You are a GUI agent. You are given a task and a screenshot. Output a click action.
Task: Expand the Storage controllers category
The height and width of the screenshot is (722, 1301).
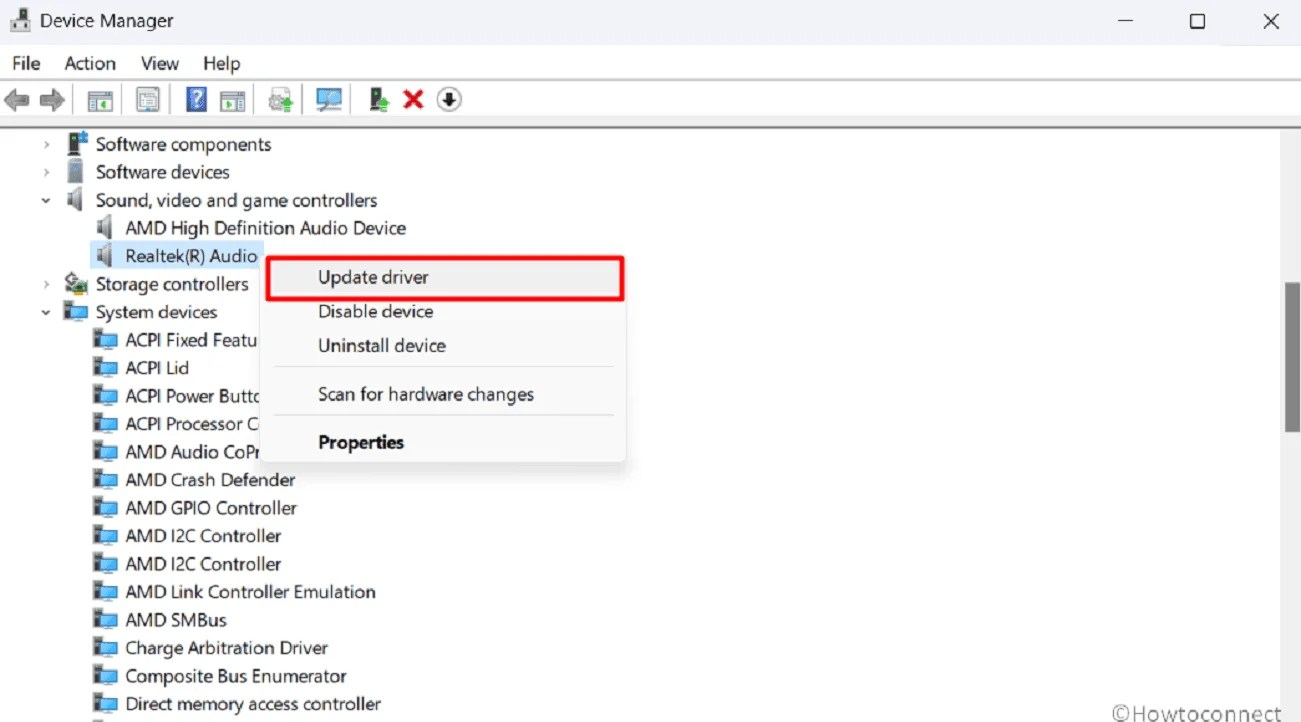(45, 284)
